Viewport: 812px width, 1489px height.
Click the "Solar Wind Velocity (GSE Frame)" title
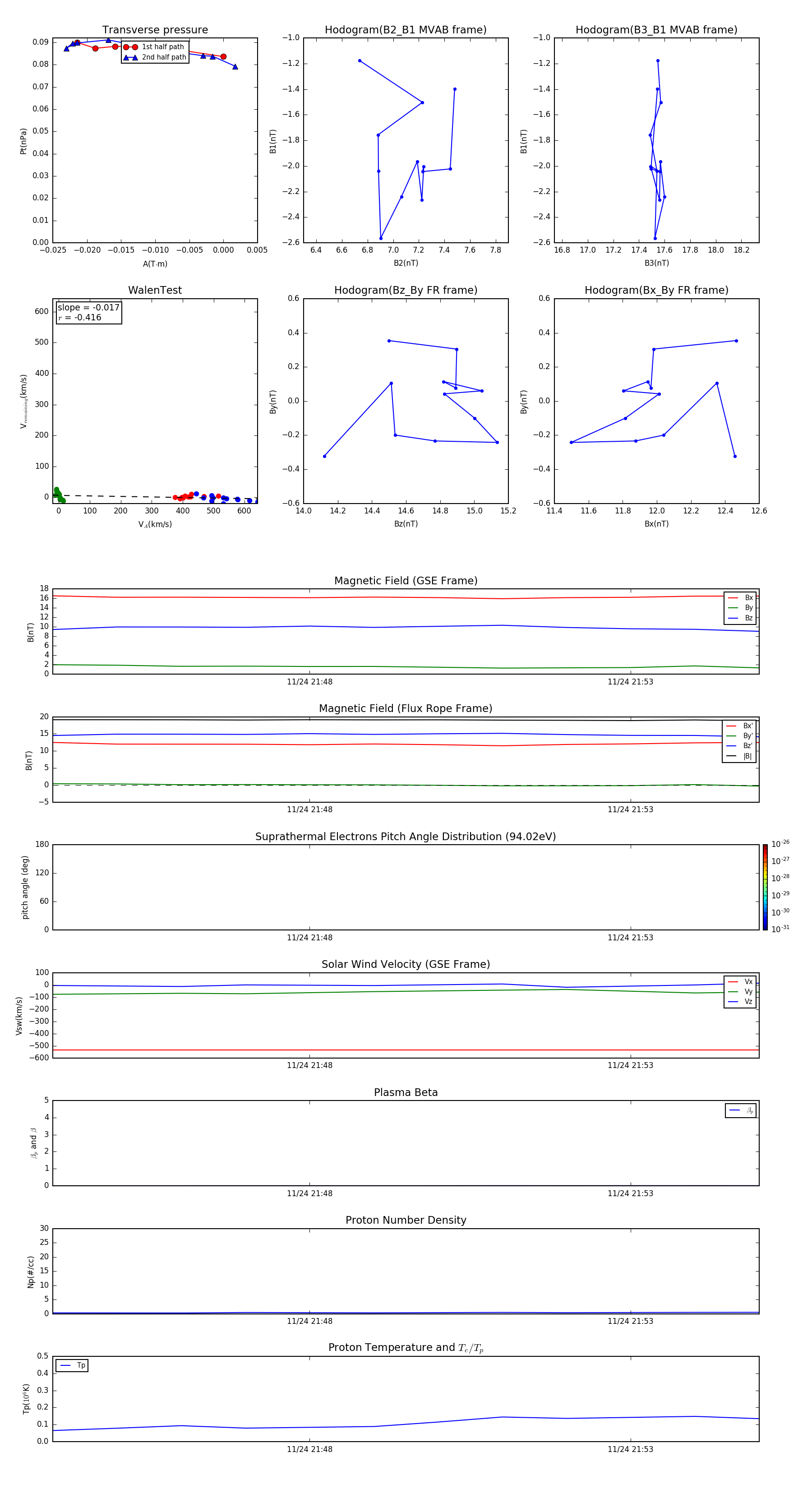[406, 964]
